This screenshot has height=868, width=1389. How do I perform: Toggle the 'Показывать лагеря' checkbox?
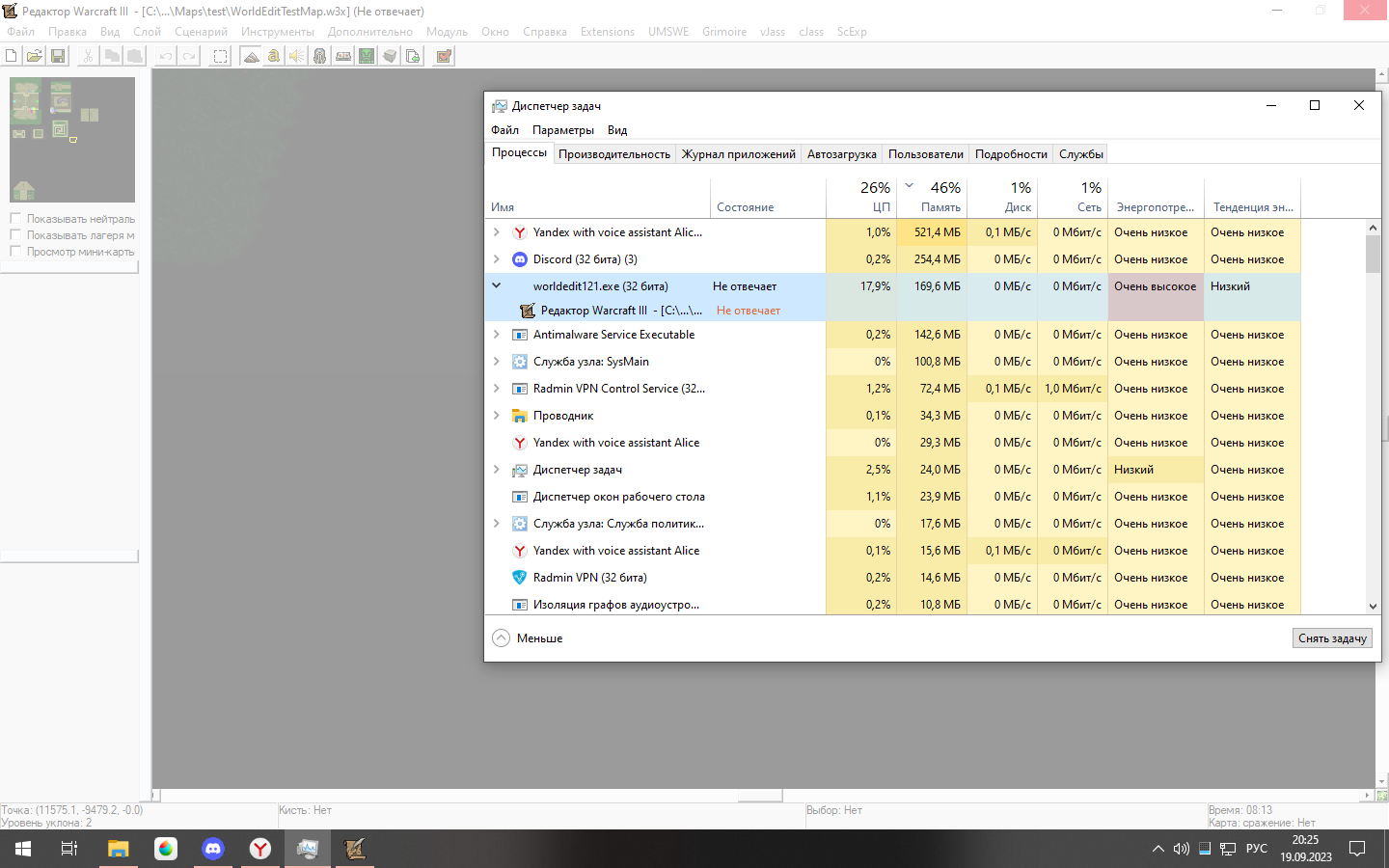click(15, 235)
